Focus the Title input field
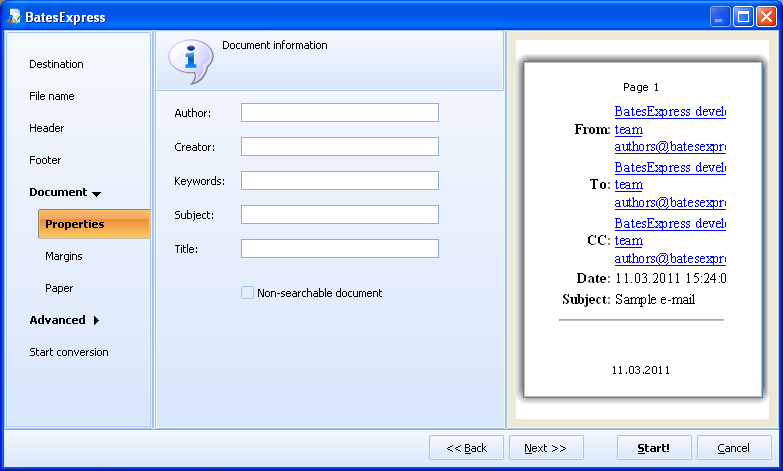 pyautogui.click(x=340, y=248)
